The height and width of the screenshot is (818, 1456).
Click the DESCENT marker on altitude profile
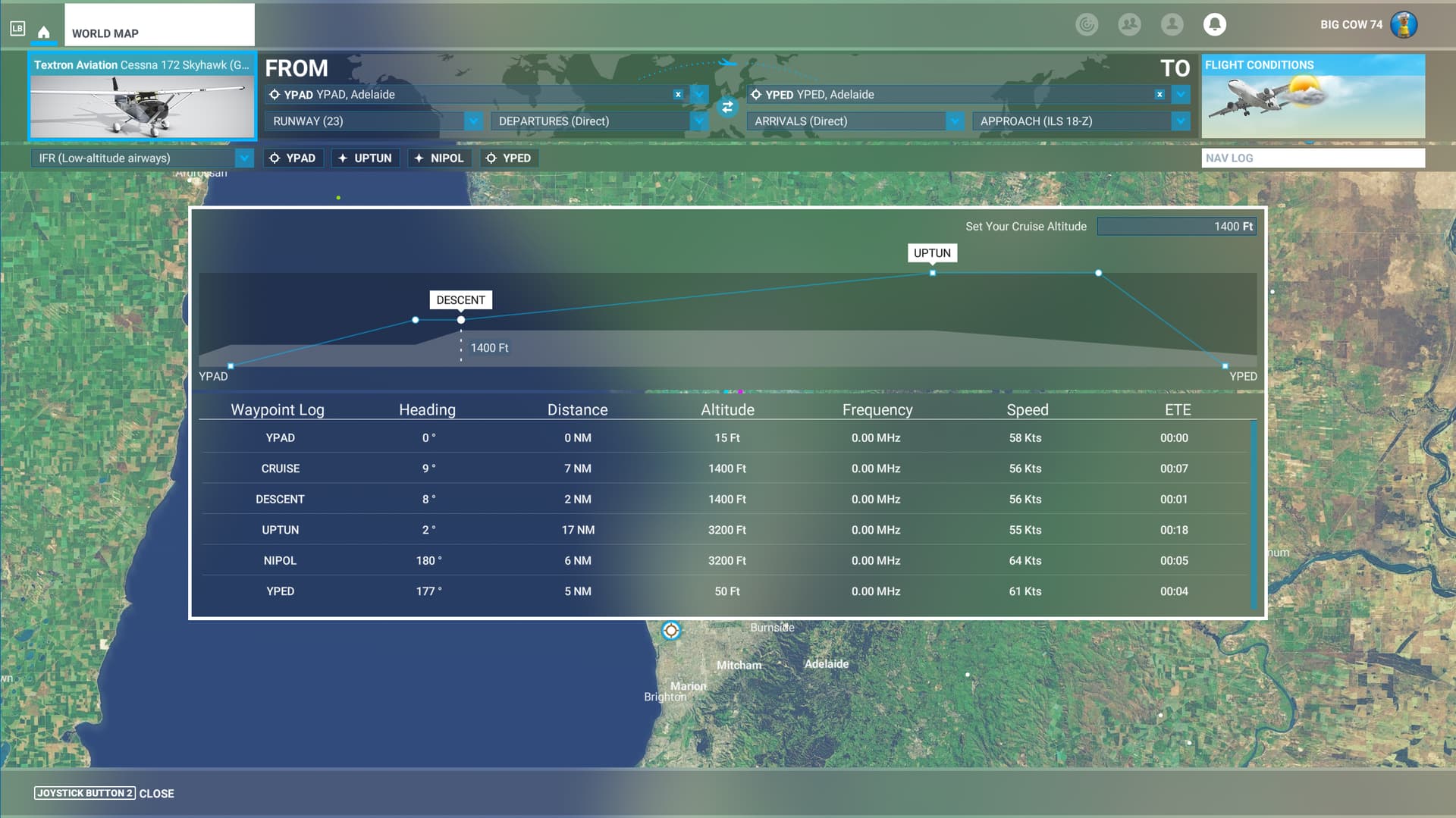coord(461,320)
